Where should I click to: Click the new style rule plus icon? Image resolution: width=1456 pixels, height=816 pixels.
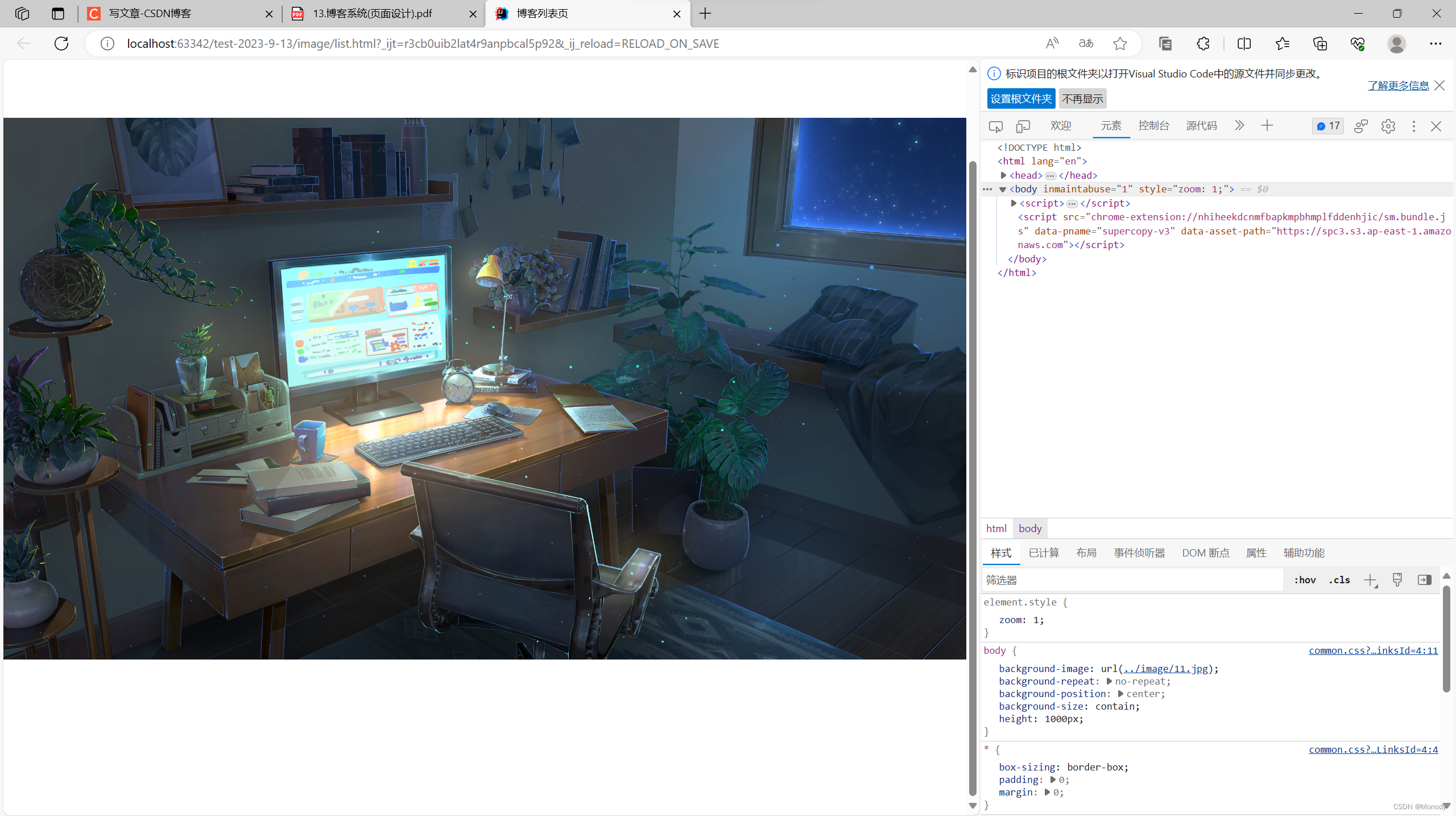pyautogui.click(x=1370, y=580)
